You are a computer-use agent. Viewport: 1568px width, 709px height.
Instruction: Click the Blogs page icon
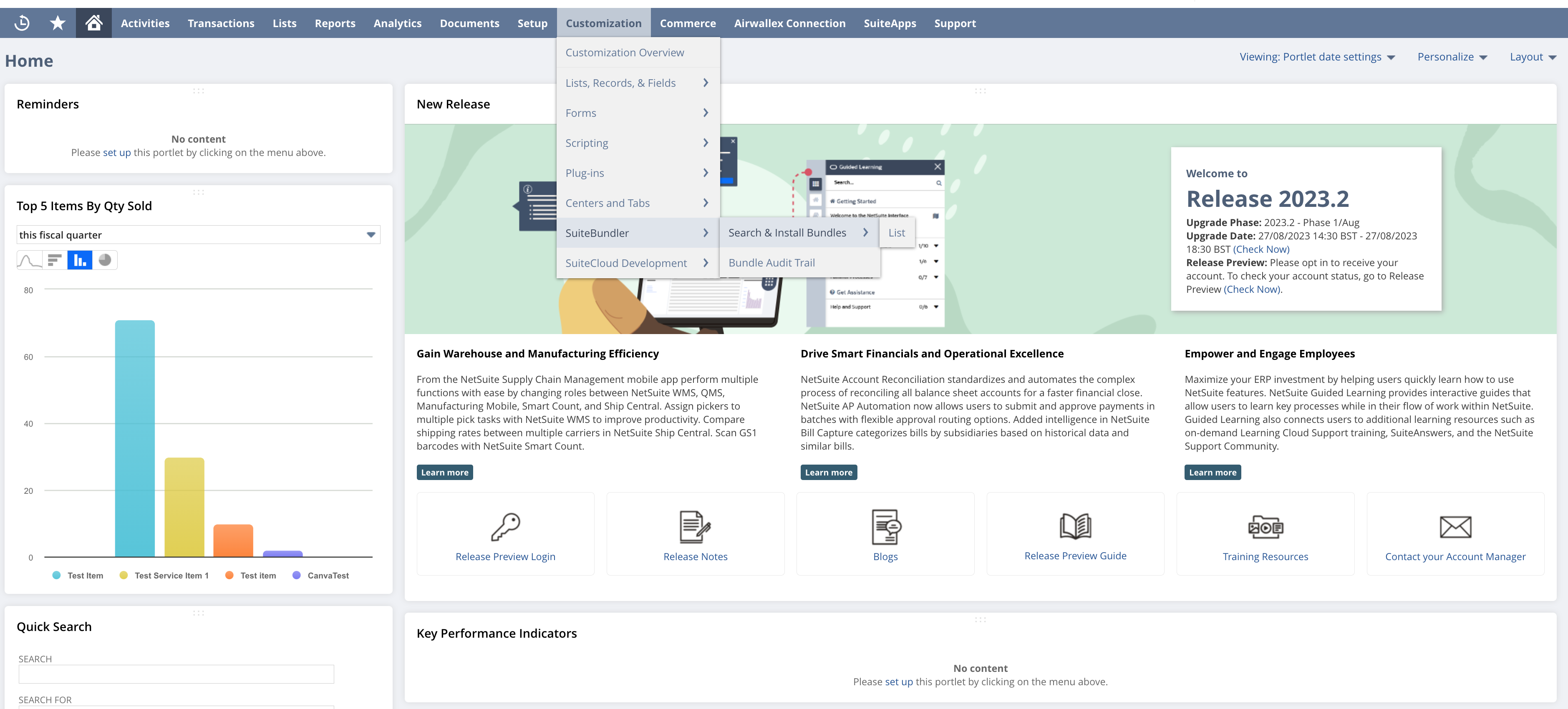885,526
